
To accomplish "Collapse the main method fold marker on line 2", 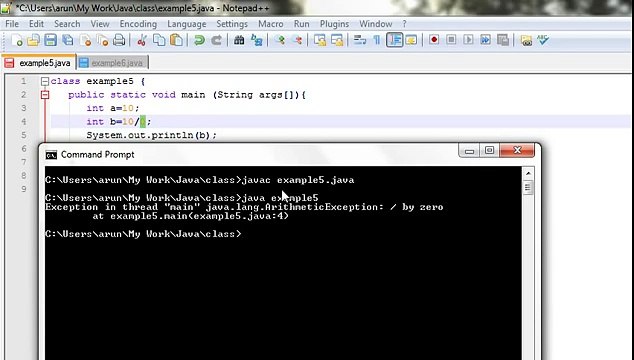I will (x=45, y=95).
